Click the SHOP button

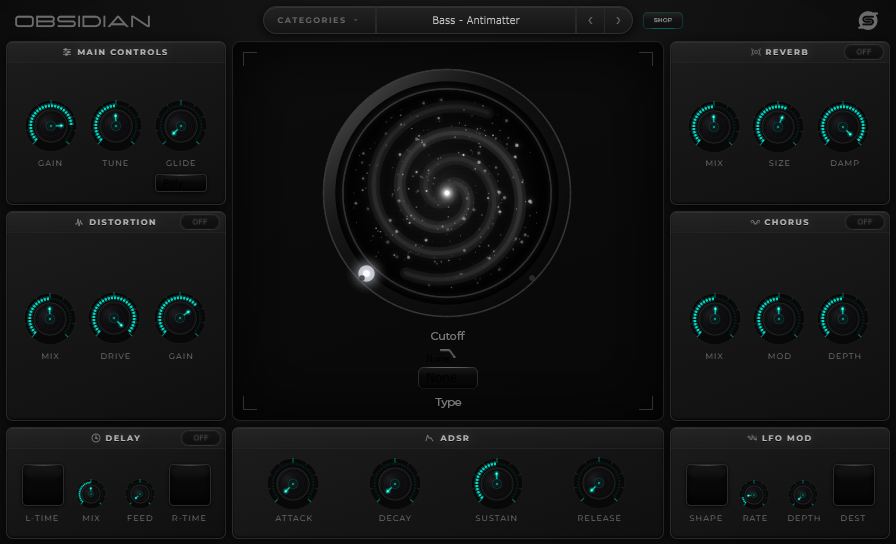coord(663,20)
